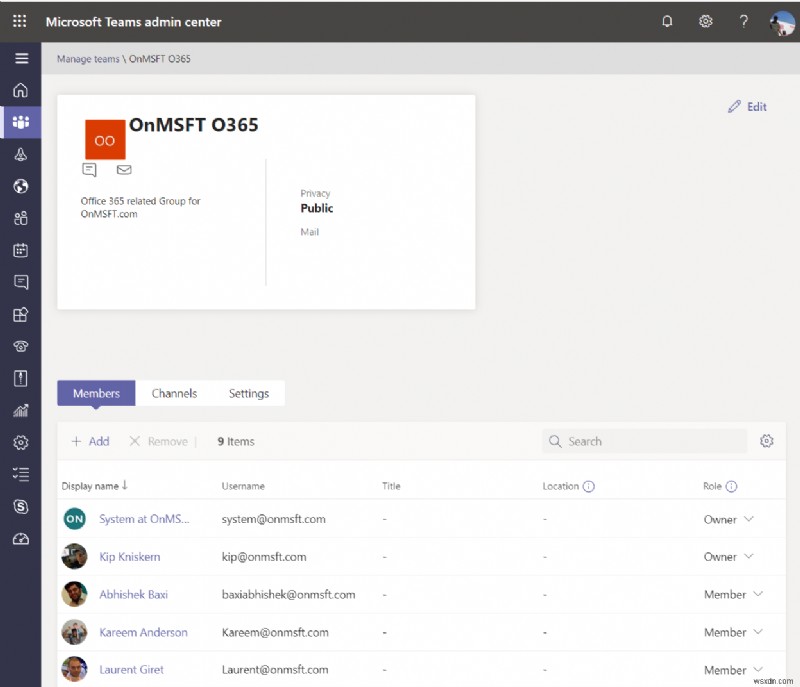Open Analytics & reports chart icon
The width and height of the screenshot is (800, 687).
[21, 410]
